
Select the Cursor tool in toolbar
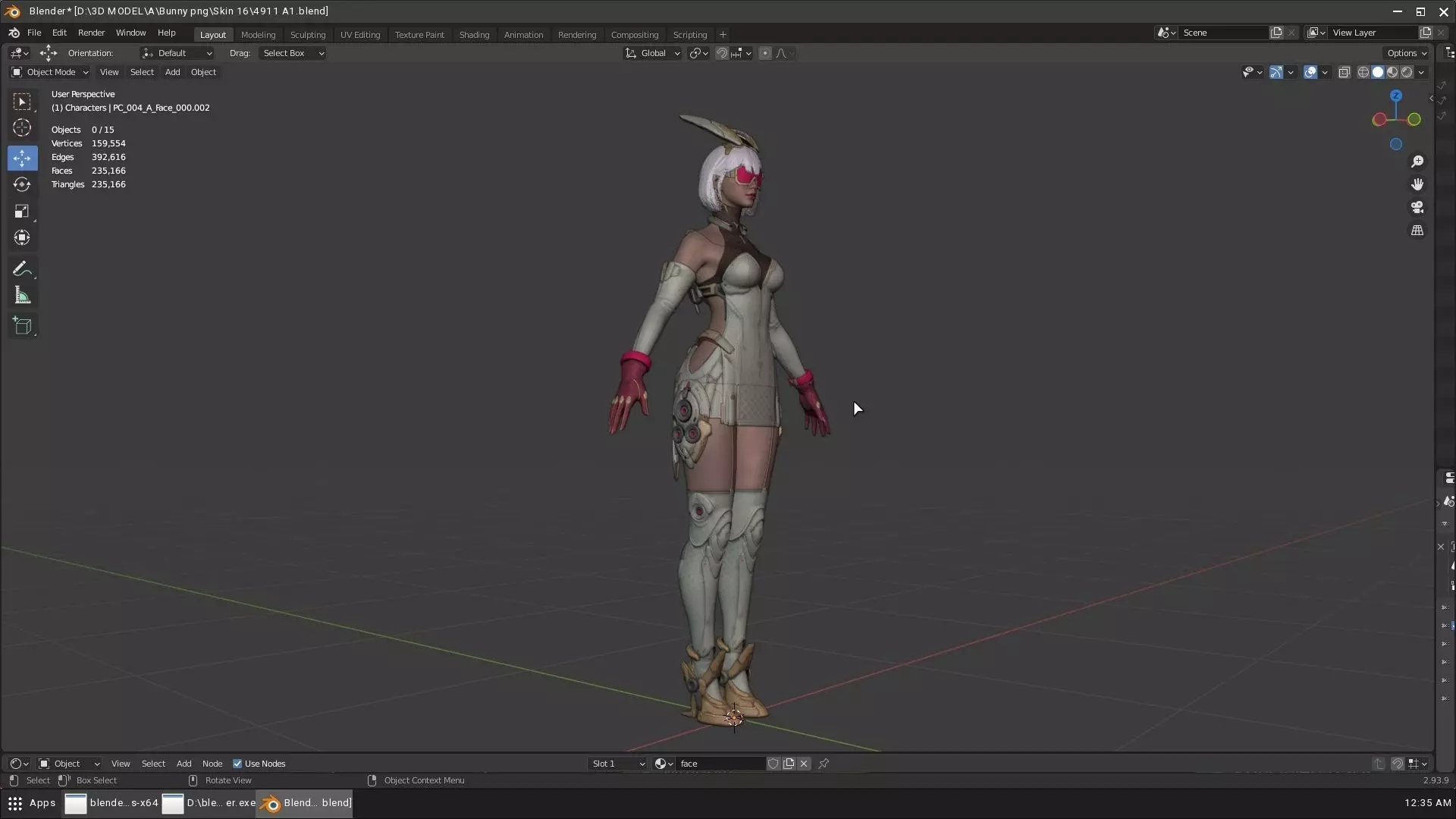tap(22, 128)
